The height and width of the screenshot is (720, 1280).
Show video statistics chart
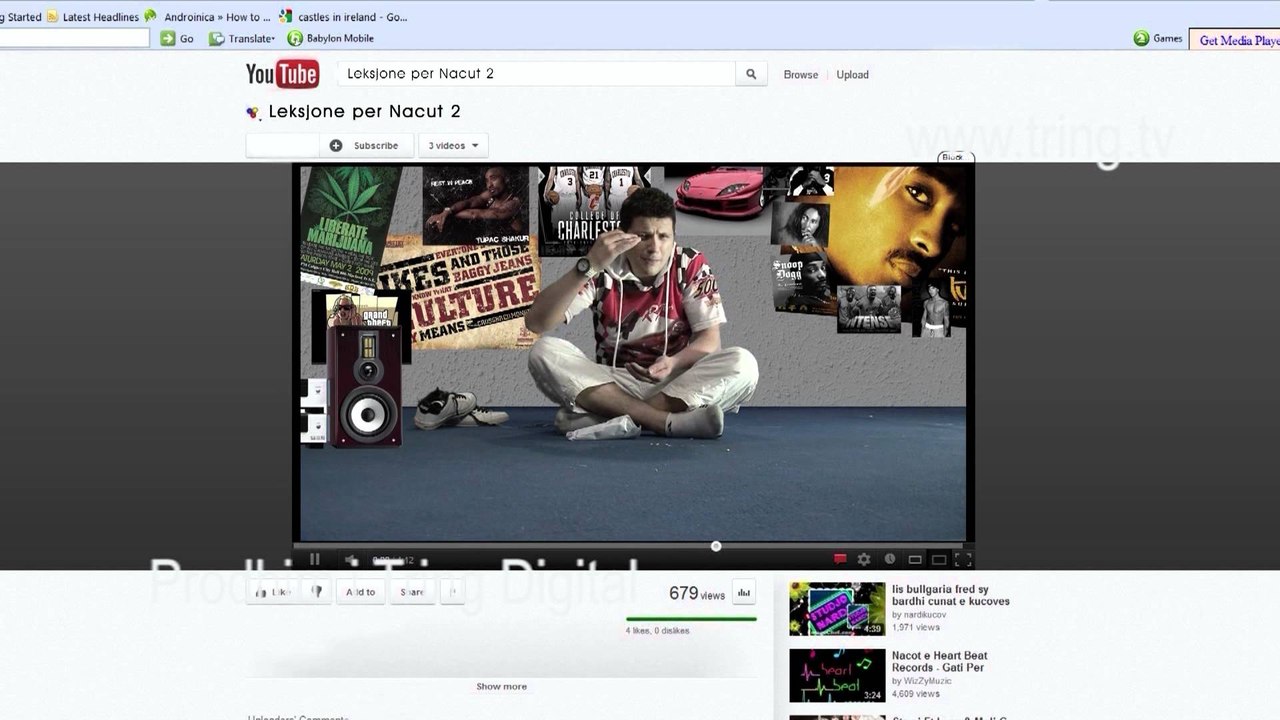(x=744, y=592)
